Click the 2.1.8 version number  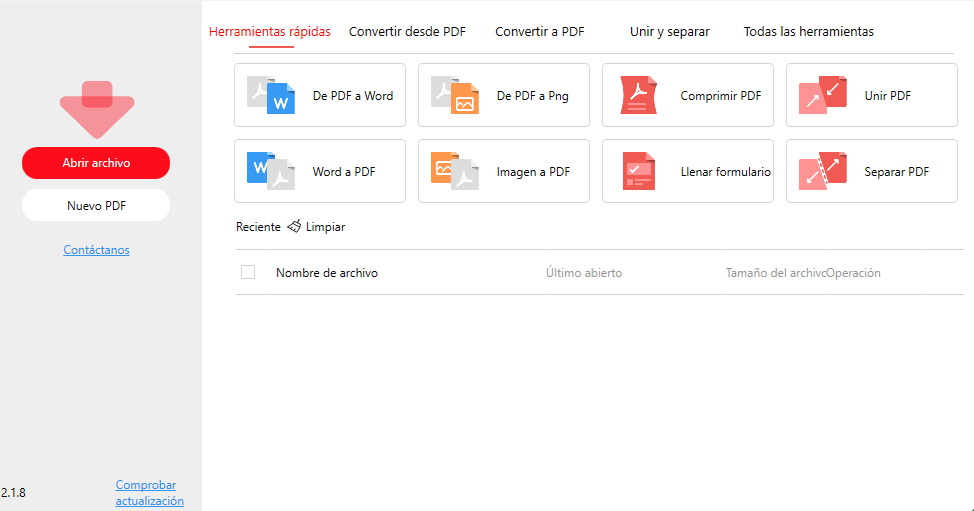13,492
